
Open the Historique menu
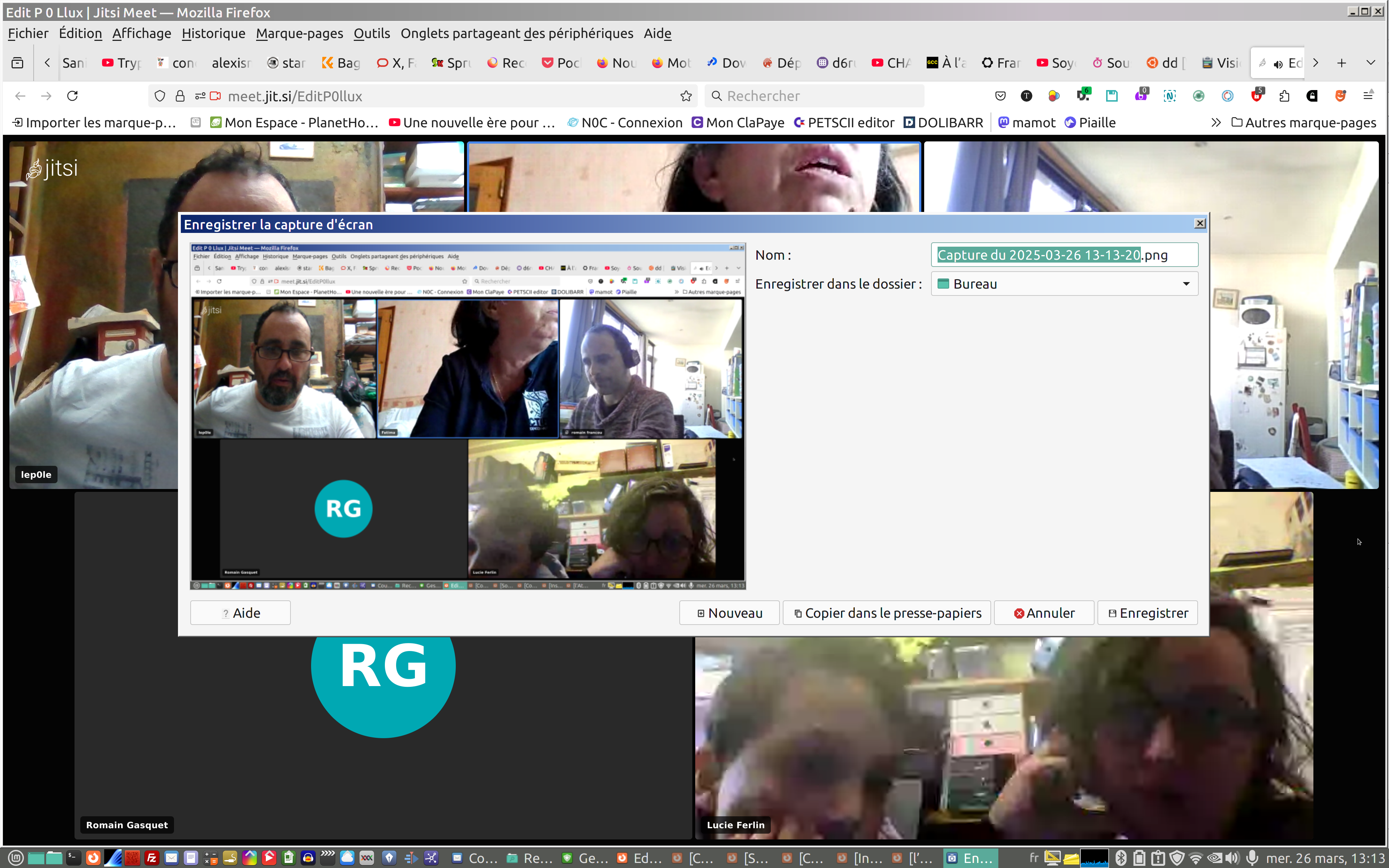[x=213, y=33]
